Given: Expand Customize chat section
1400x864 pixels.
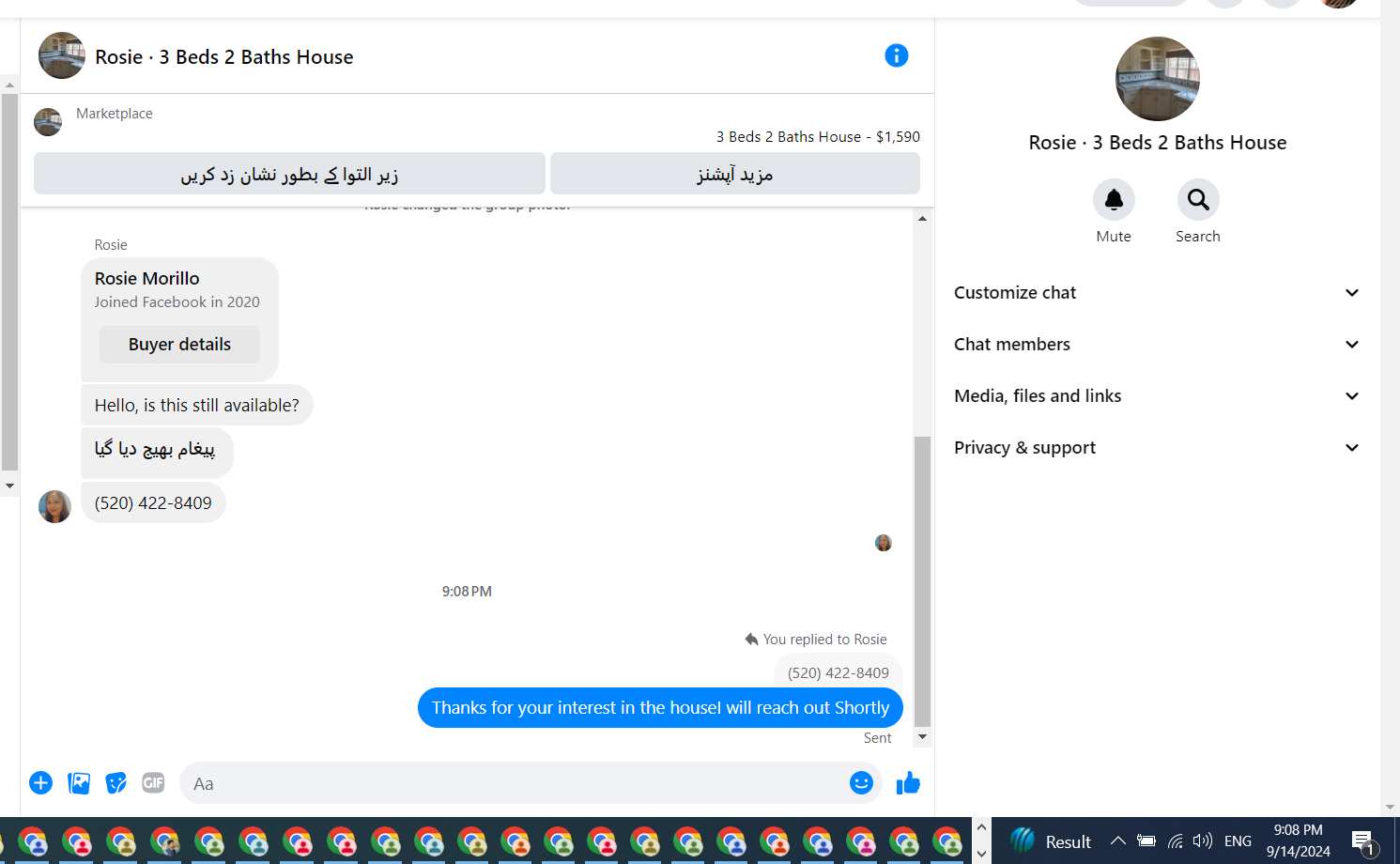Looking at the screenshot, I should (1157, 293).
